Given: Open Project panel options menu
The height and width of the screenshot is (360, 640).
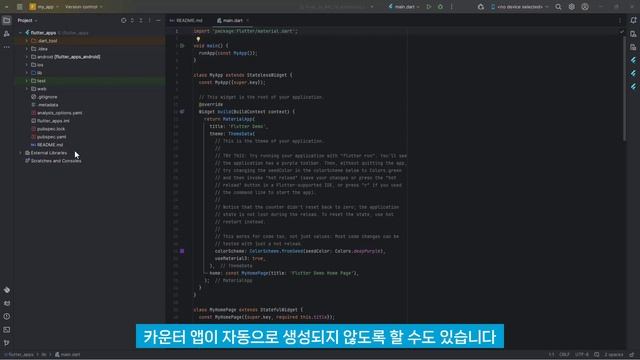Looking at the screenshot, I should [149, 20].
